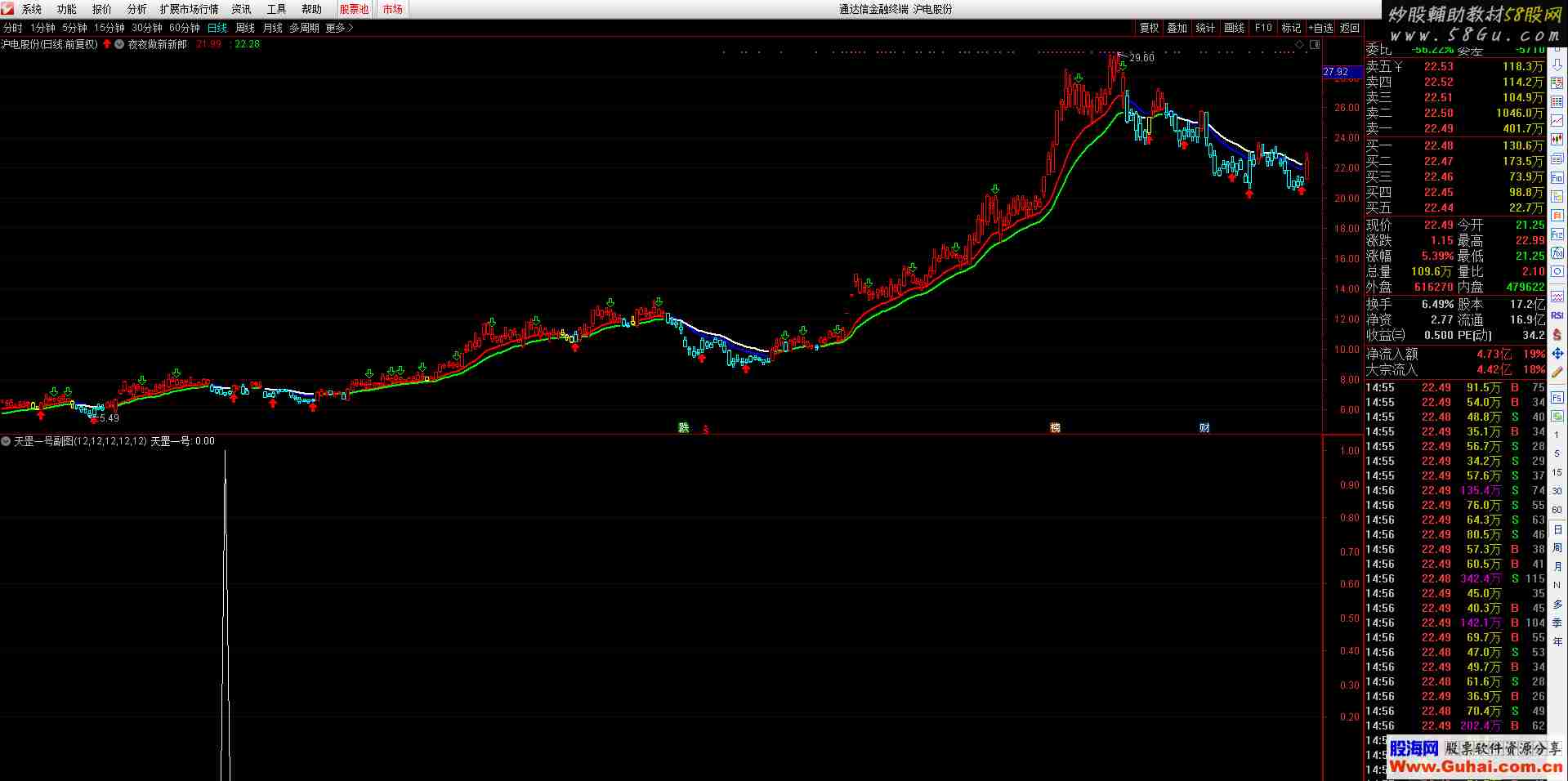Click the 净流入额 row label
Screen dimensions: 1568x781
pos(1392,354)
